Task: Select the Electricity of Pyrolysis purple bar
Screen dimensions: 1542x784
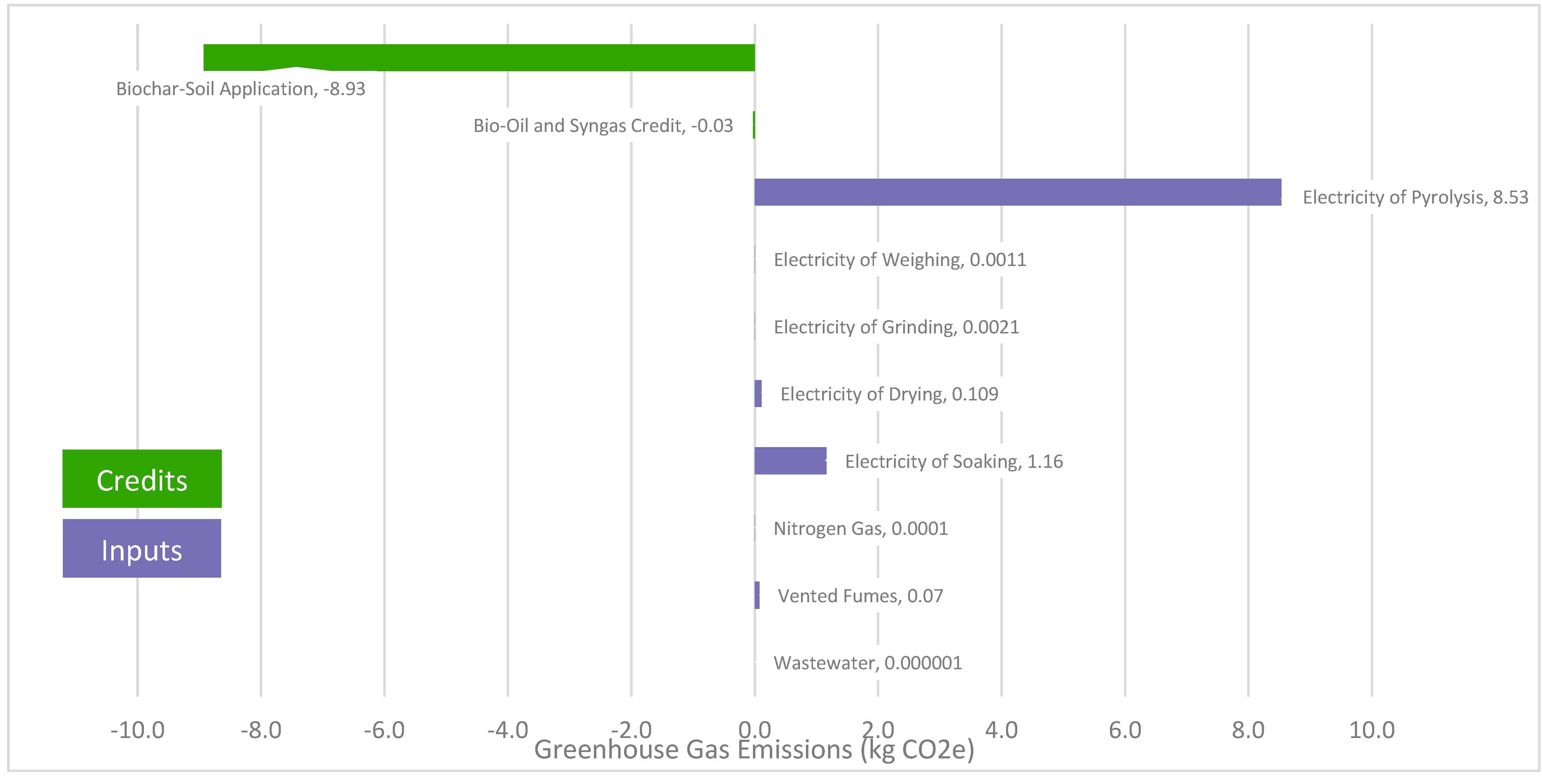Action: pos(1018,192)
